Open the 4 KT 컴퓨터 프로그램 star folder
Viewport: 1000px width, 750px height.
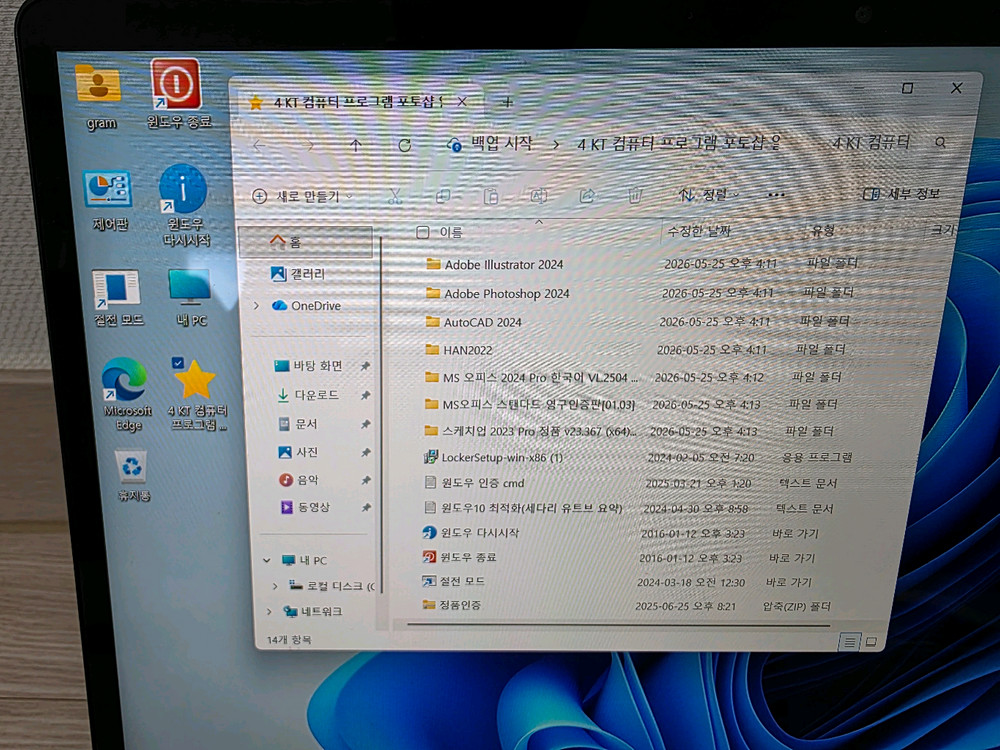196,394
